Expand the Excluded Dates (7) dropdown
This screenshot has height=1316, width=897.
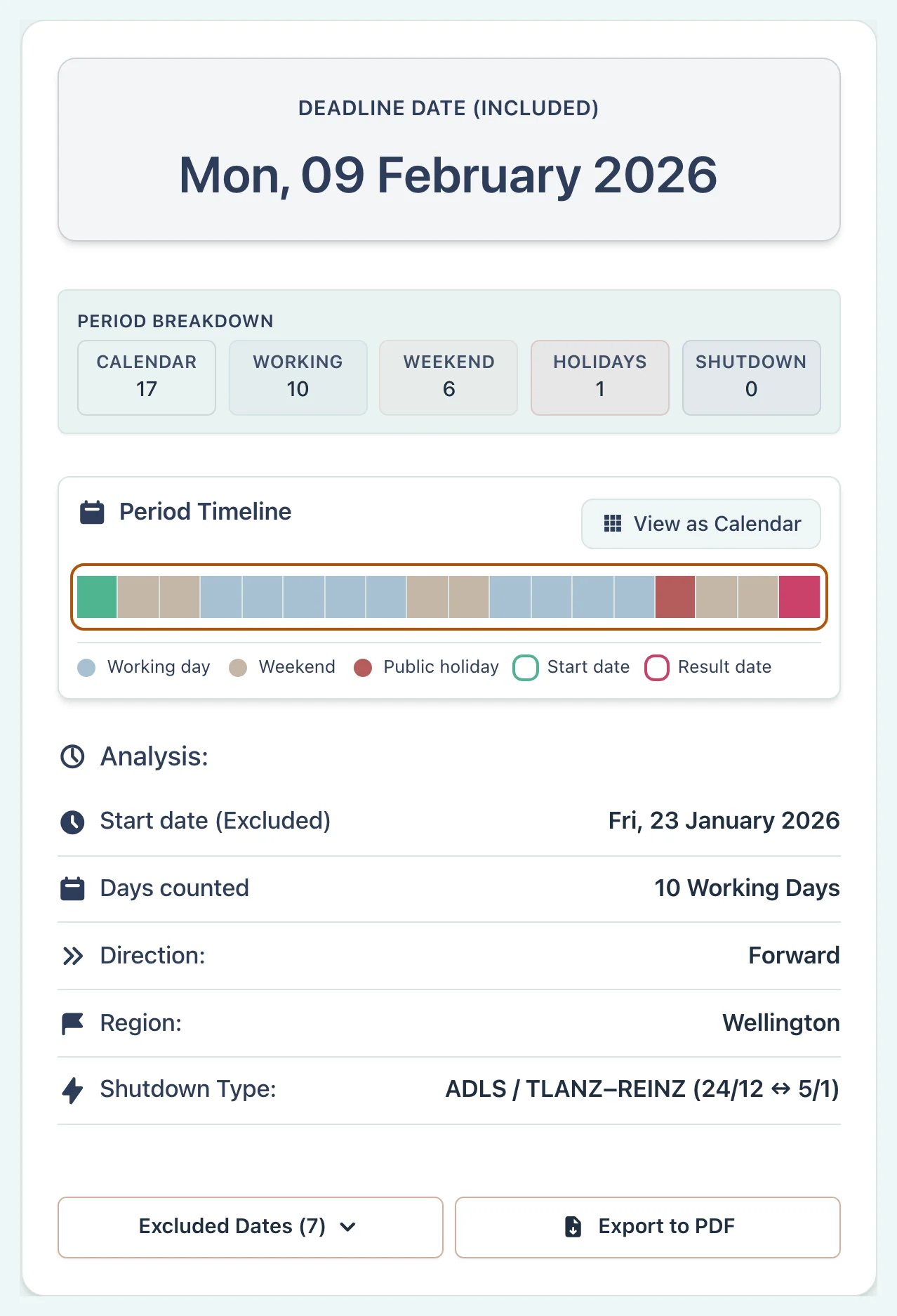251,1227
